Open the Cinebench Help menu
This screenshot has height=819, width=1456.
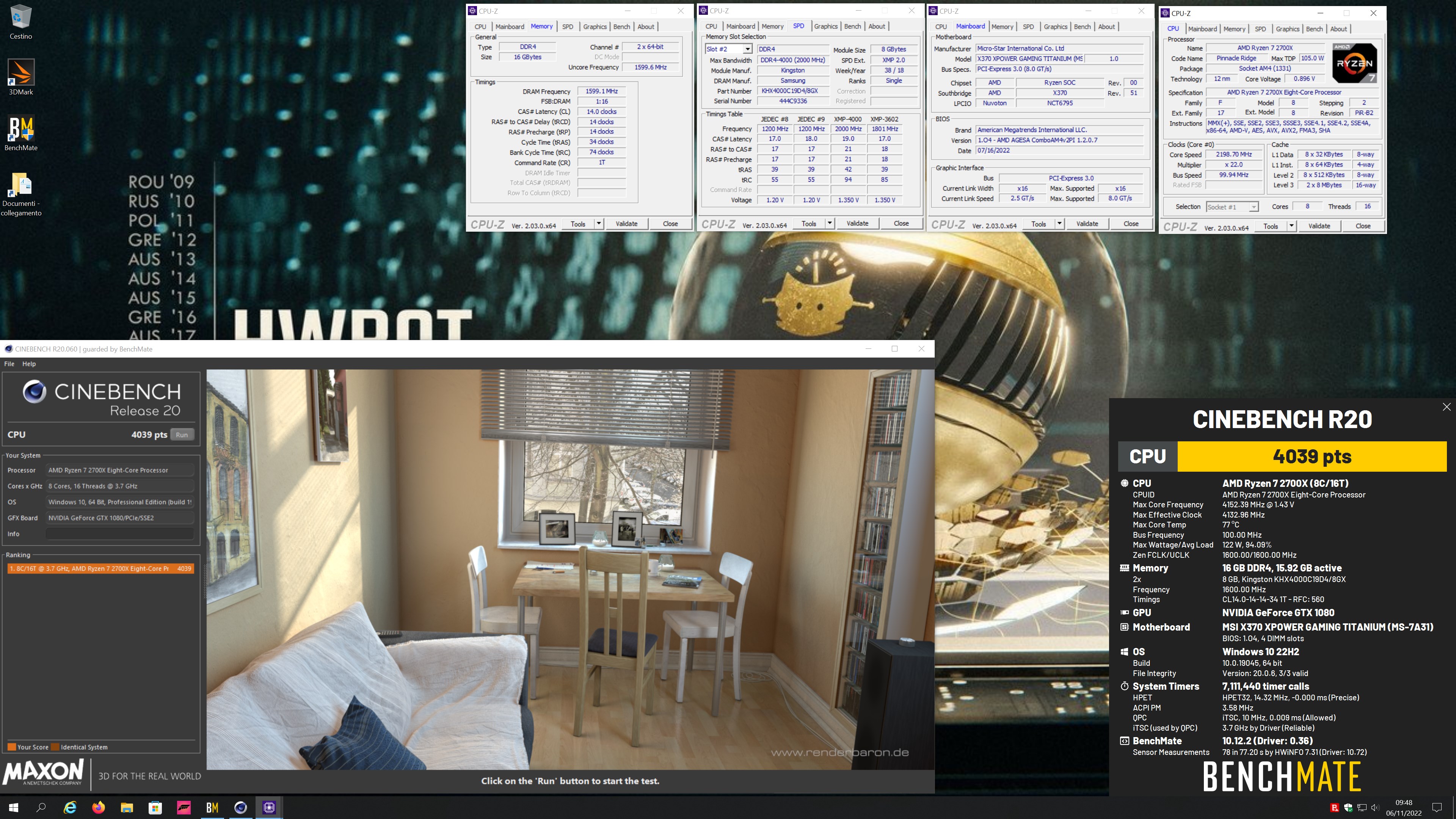click(x=29, y=364)
